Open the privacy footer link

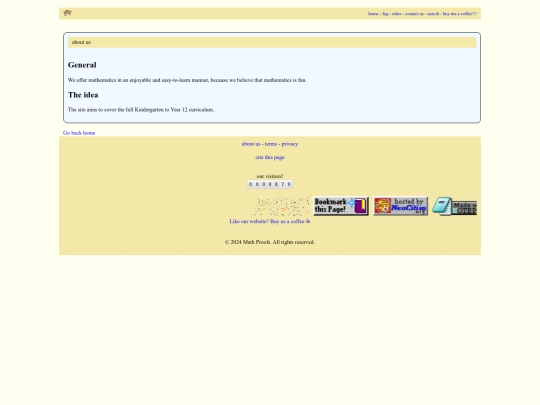290,144
